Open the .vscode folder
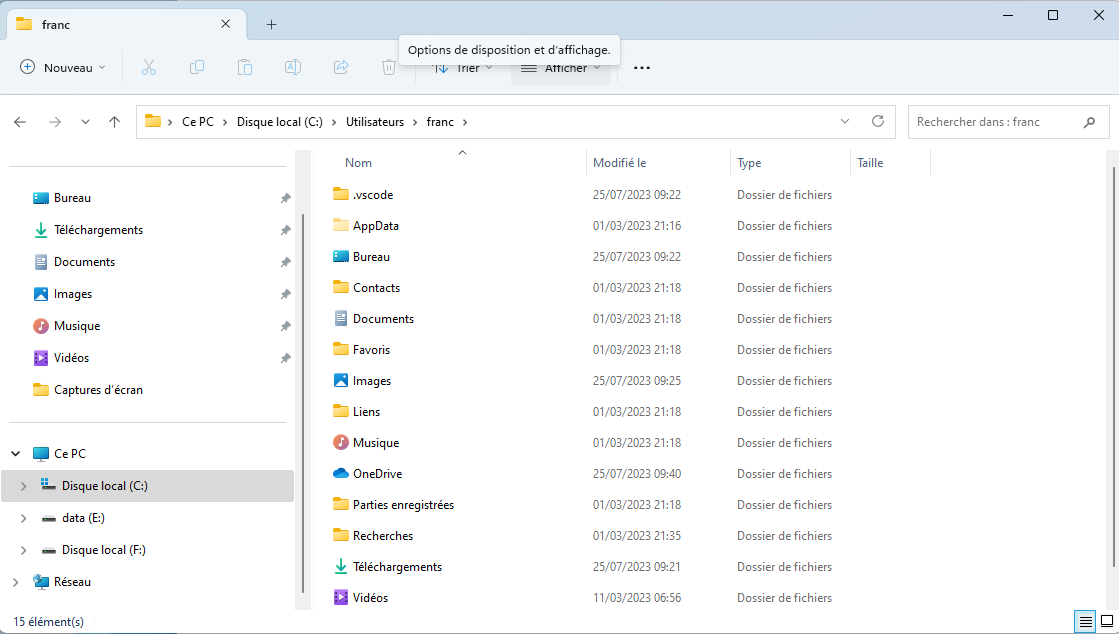Viewport: 1119px width, 634px height. coord(372,195)
